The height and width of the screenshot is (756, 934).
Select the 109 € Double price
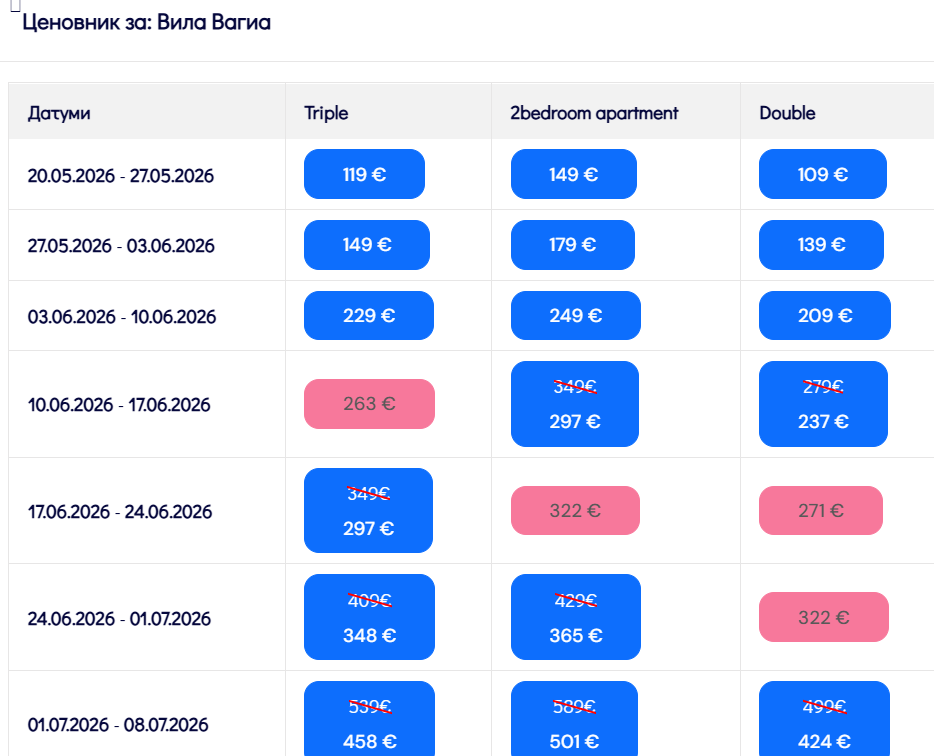coord(822,174)
